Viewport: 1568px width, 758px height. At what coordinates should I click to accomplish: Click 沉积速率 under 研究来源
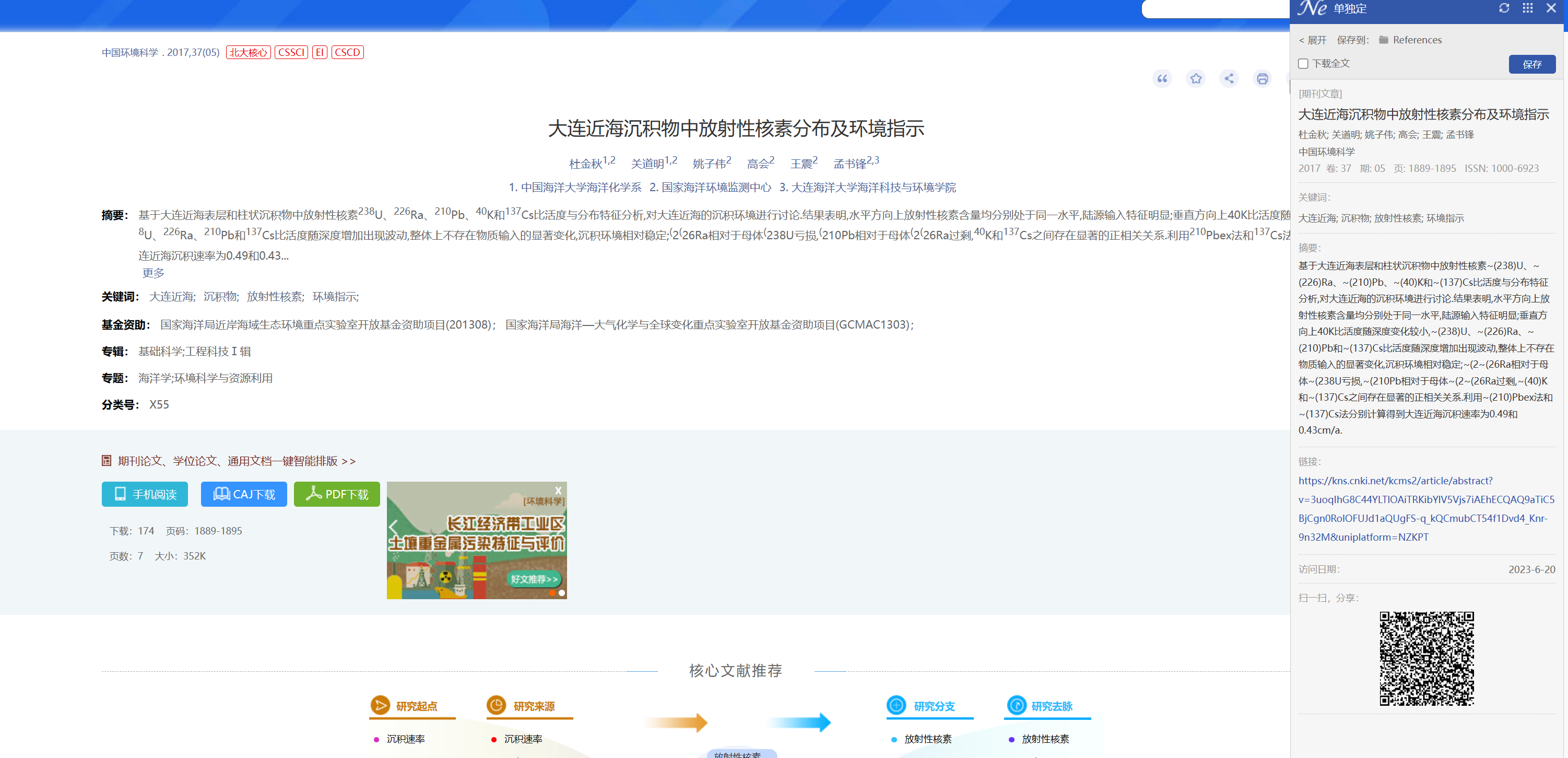pyautogui.click(x=523, y=739)
